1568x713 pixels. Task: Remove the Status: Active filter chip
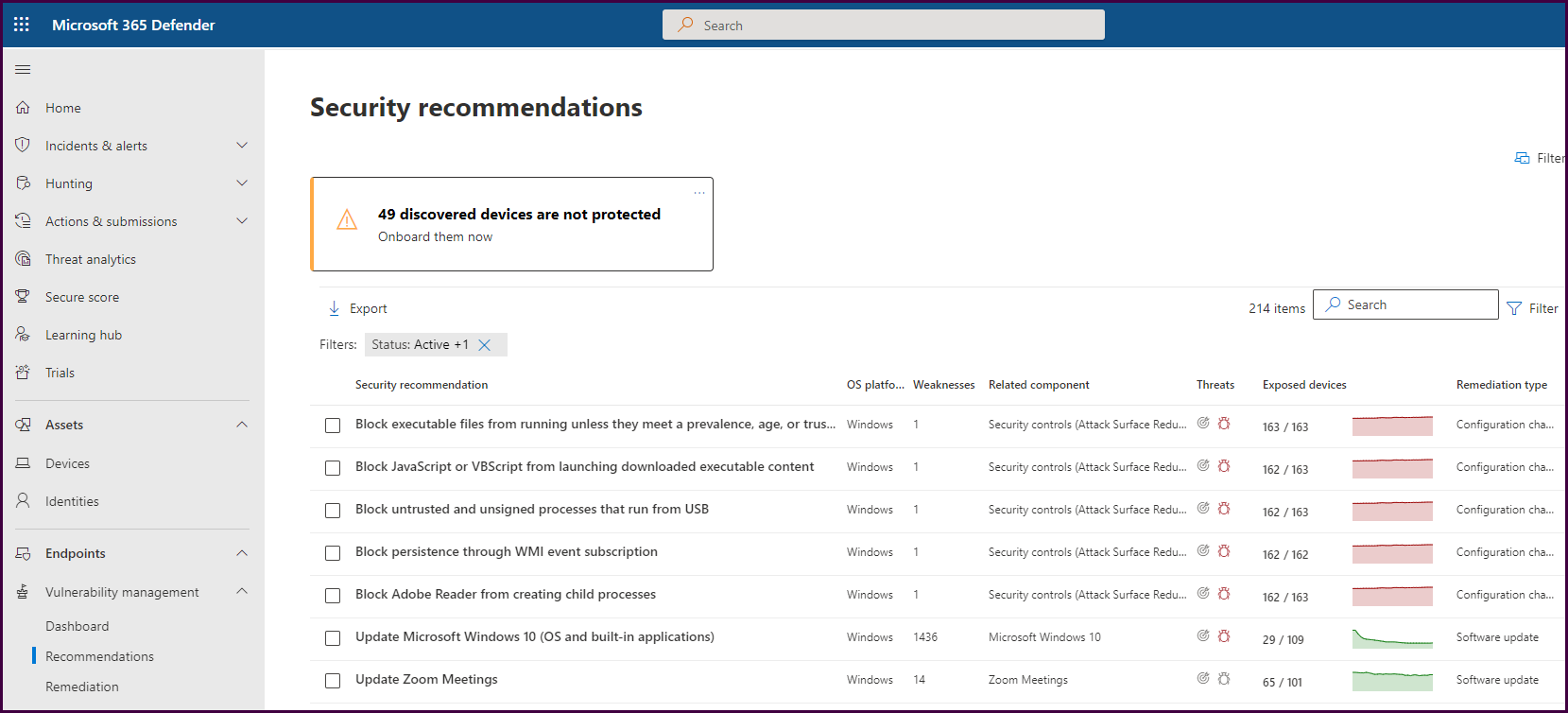(x=484, y=345)
